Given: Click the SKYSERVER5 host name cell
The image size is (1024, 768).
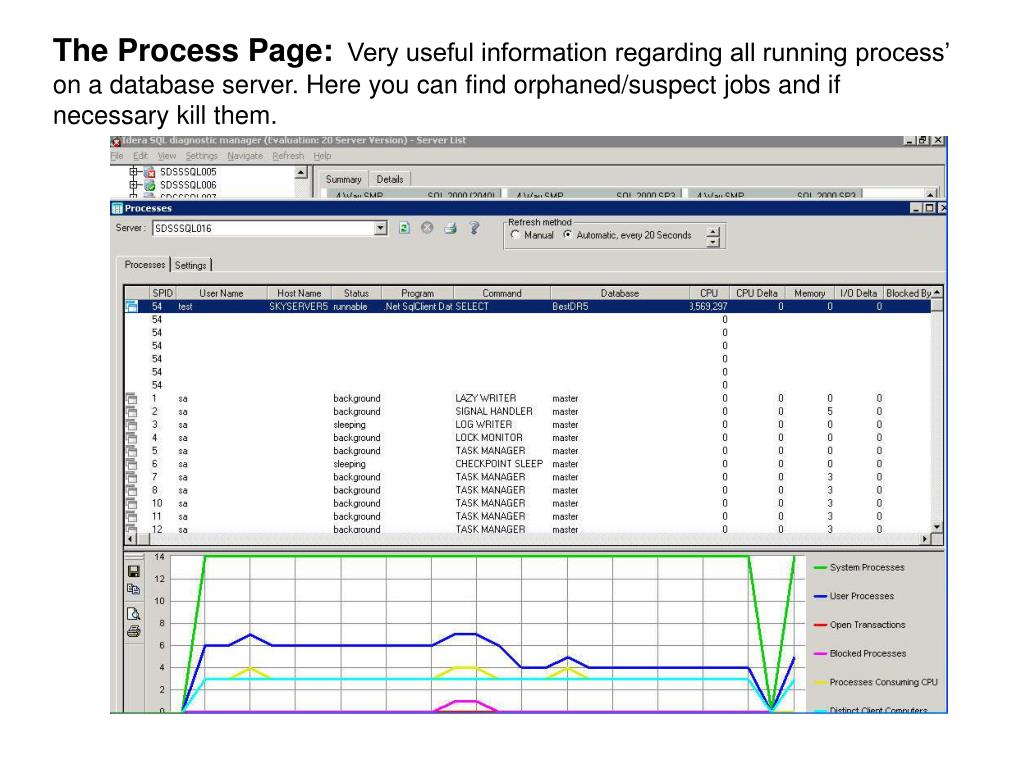Looking at the screenshot, I should click(x=298, y=306).
